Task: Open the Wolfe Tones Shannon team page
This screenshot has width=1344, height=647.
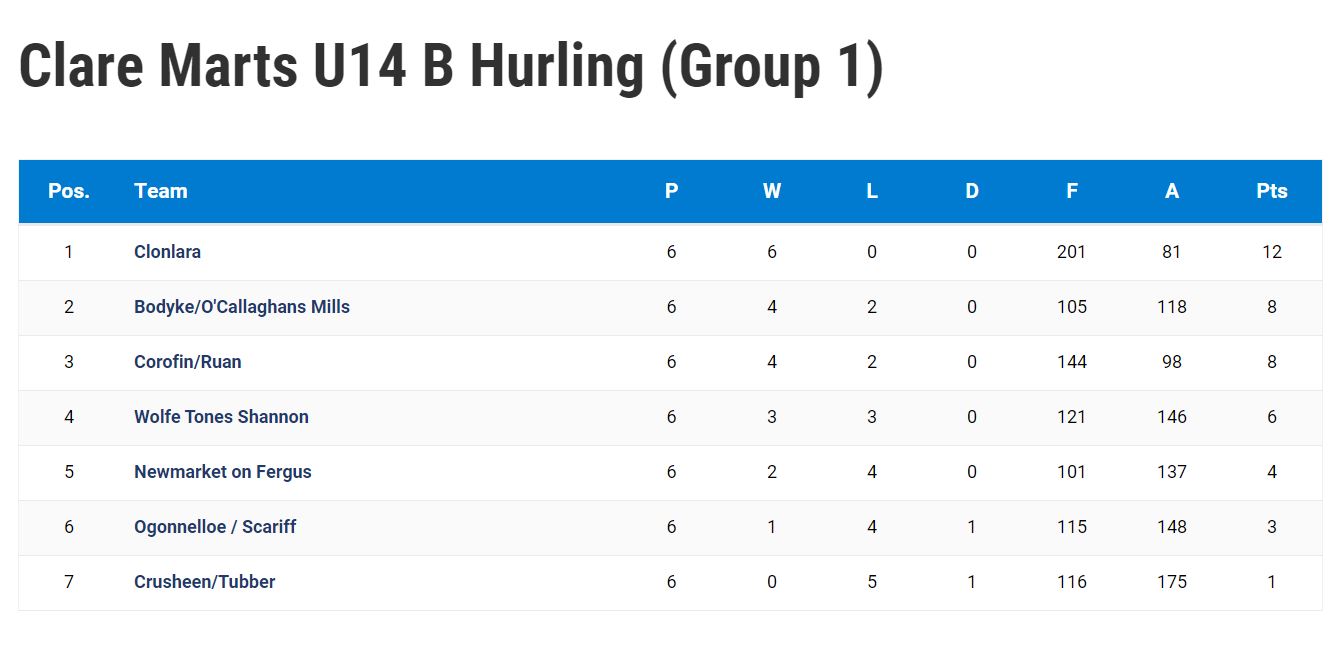Action: 221,417
